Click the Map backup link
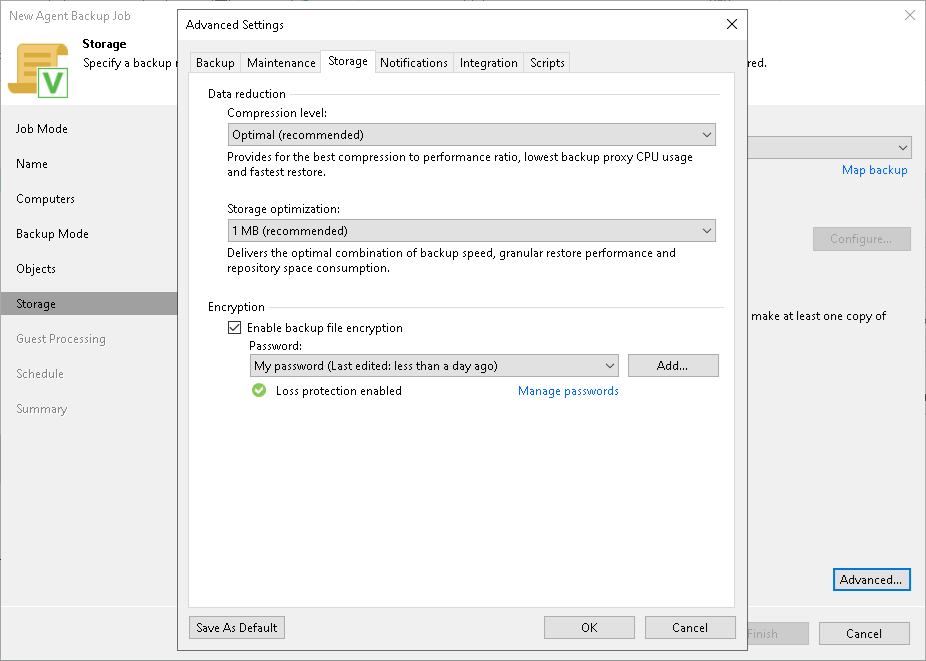 click(x=875, y=170)
